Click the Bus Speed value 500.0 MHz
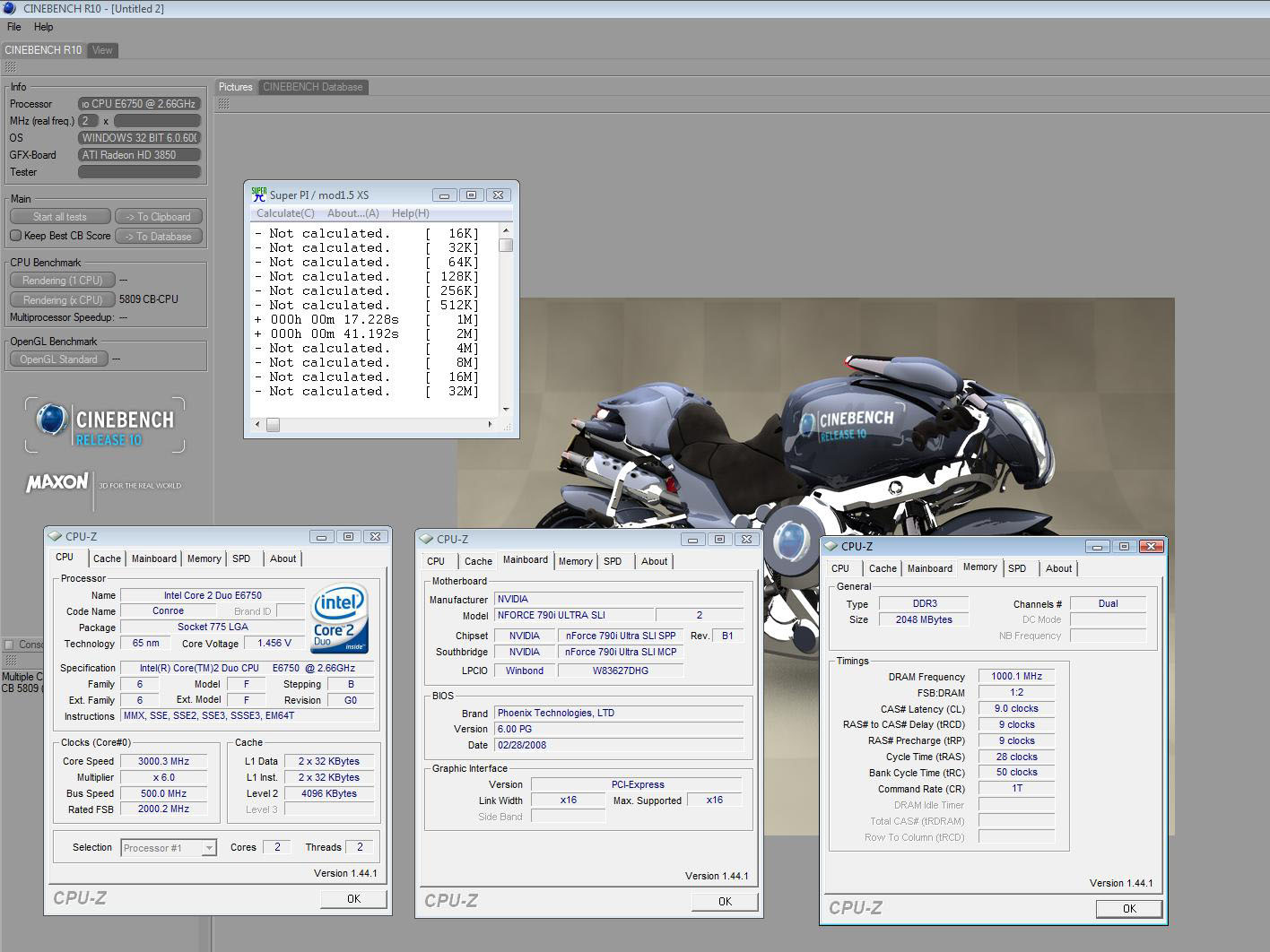 click(x=163, y=793)
